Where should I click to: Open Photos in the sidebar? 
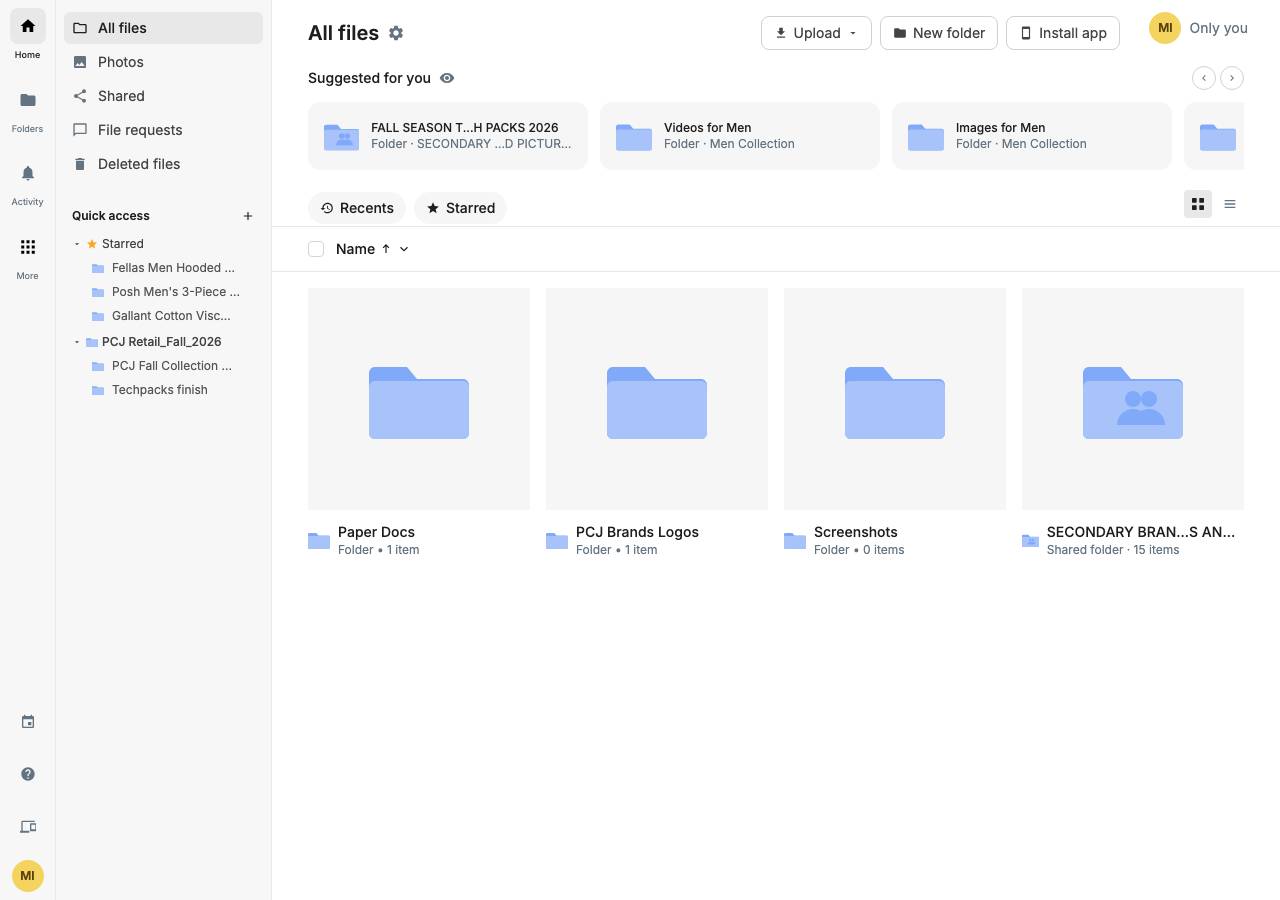(x=163, y=62)
